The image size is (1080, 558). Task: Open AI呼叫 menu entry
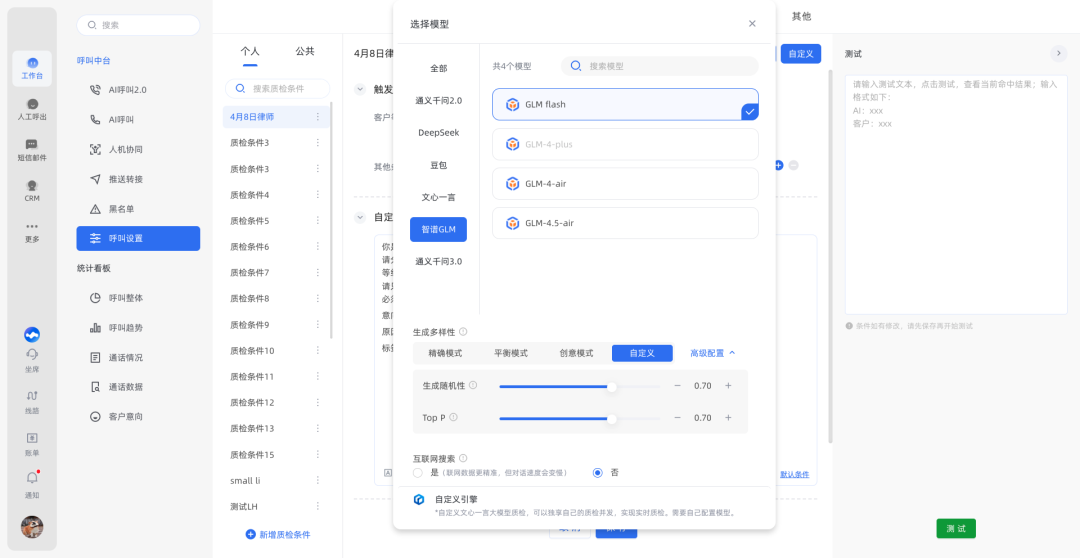click(x=138, y=119)
